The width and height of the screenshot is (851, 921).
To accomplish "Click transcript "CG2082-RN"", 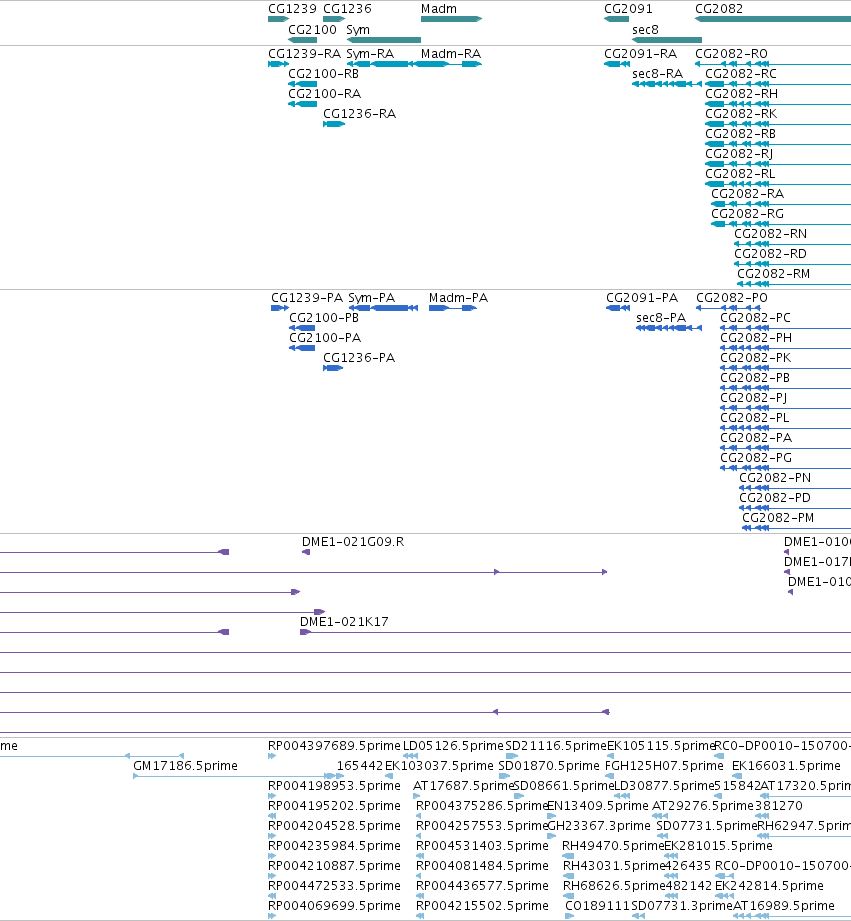I will 771,234.
